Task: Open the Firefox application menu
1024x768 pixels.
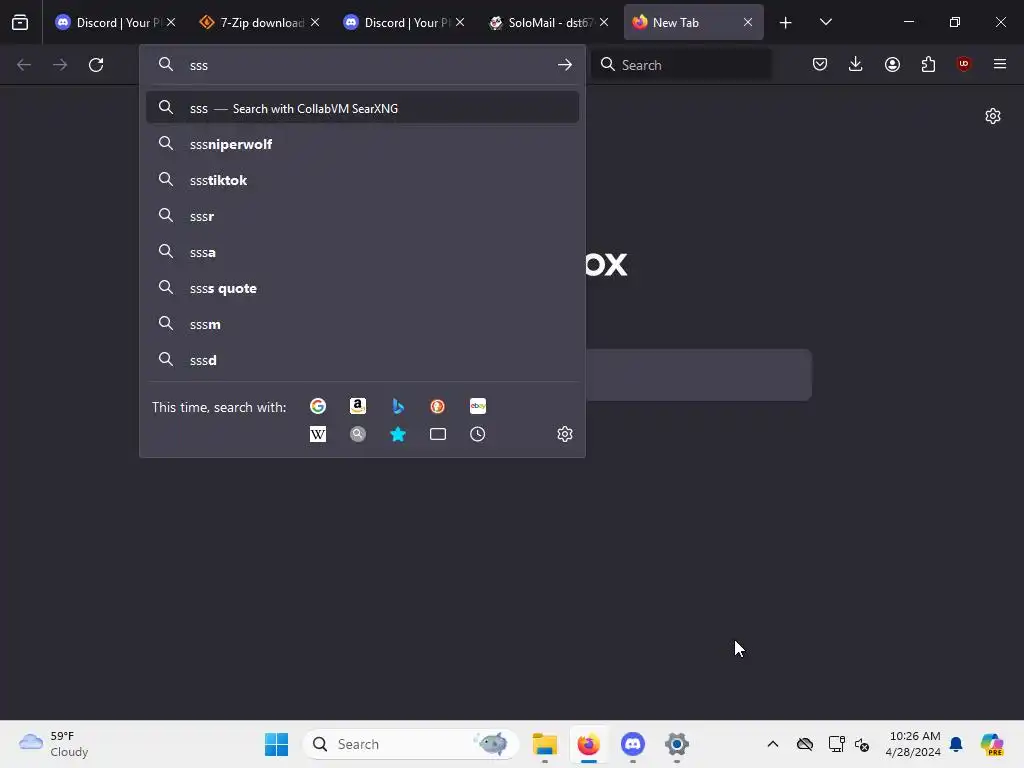Action: click(x=1000, y=64)
